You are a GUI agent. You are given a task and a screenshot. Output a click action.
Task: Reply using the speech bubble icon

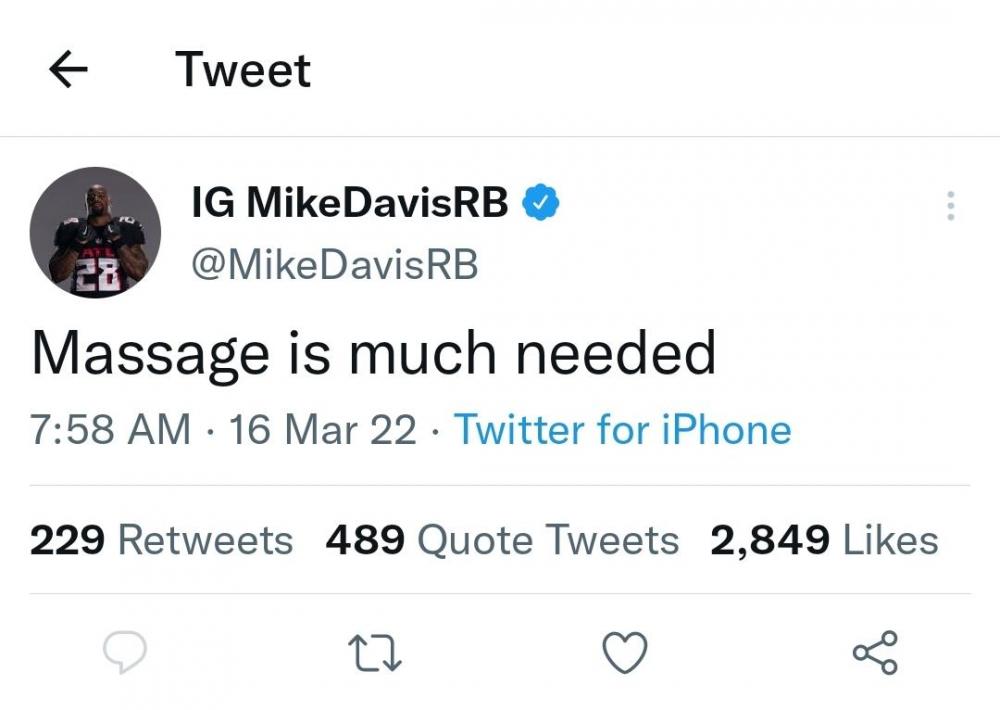[126, 654]
